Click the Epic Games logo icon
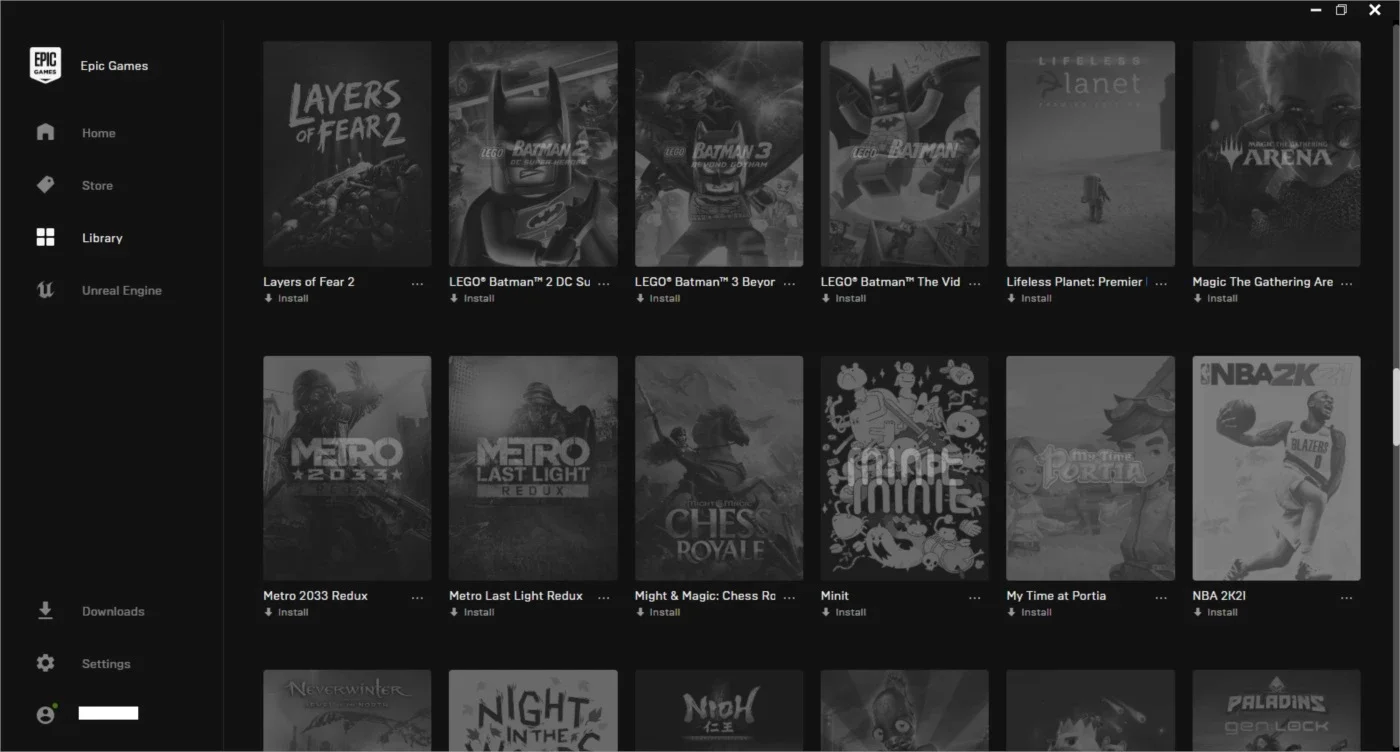Viewport: 1400px width, 752px height. coord(45,66)
